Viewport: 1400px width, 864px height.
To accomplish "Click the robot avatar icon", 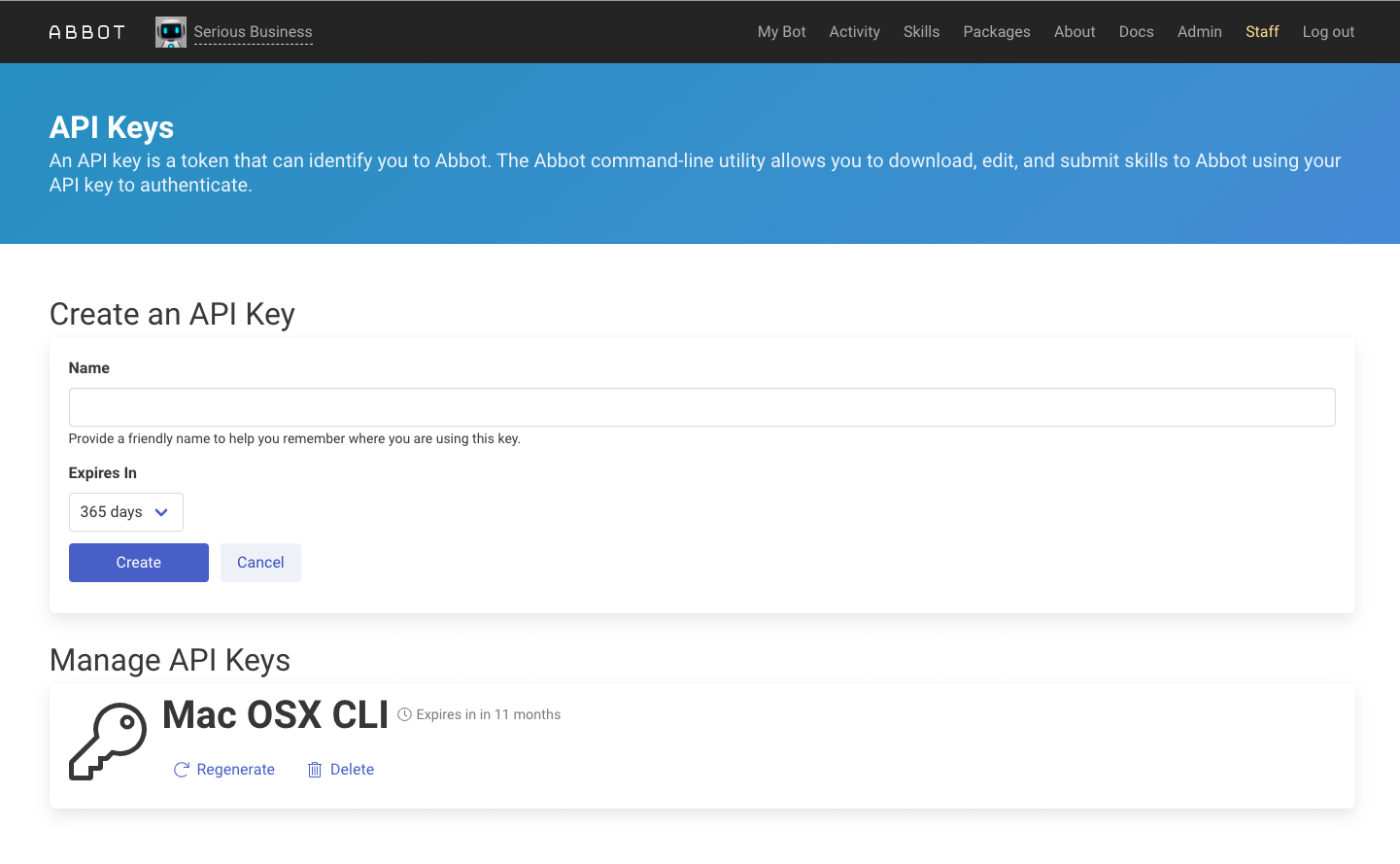I will tap(171, 32).
